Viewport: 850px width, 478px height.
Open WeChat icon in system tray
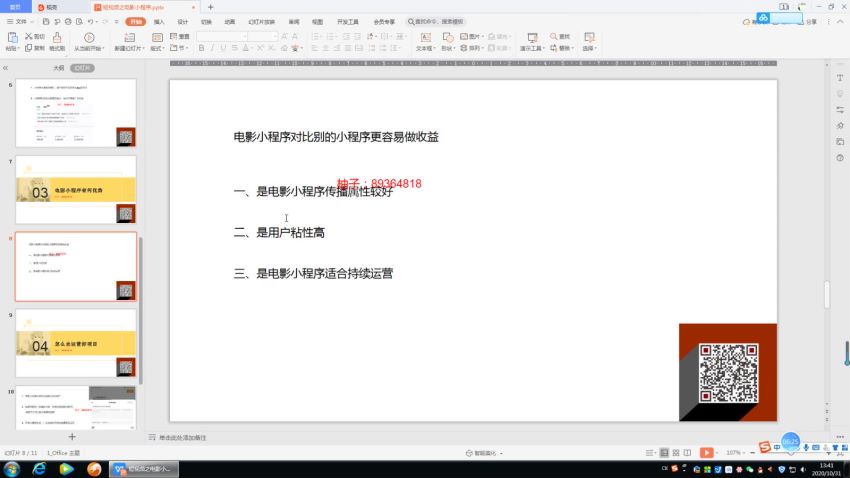[x=750, y=469]
